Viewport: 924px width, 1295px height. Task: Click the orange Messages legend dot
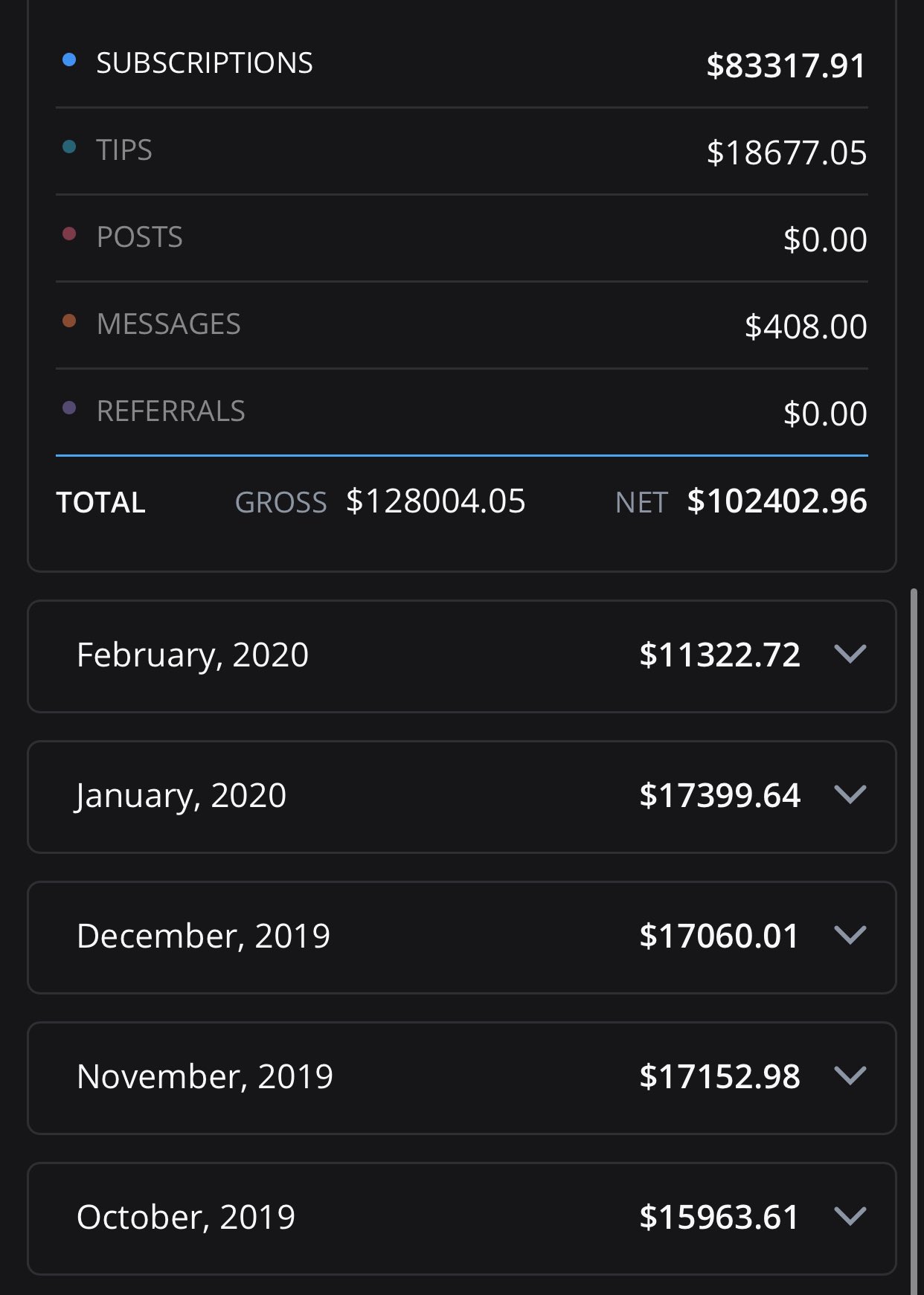[69, 321]
